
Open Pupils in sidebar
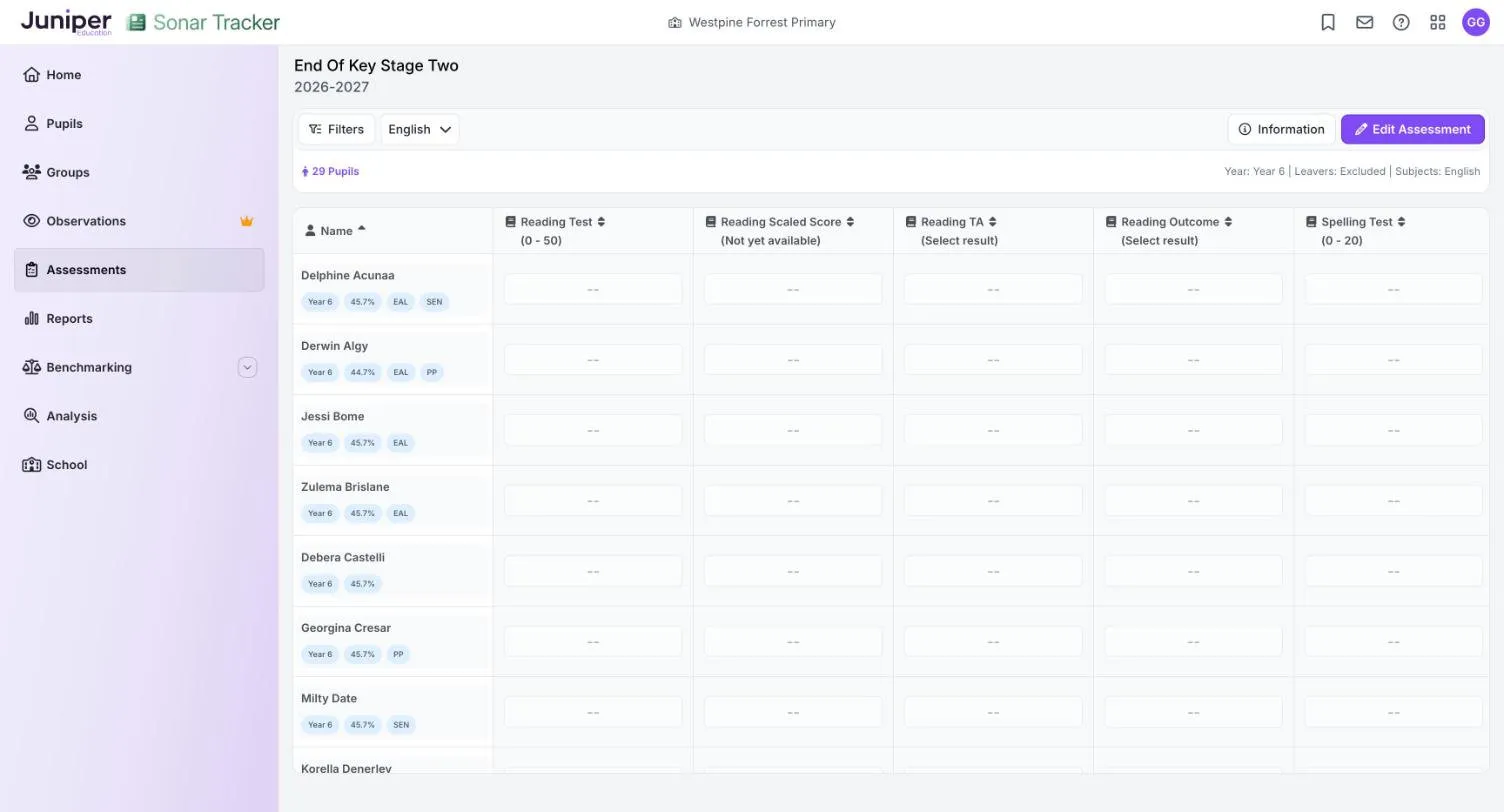(x=139, y=124)
